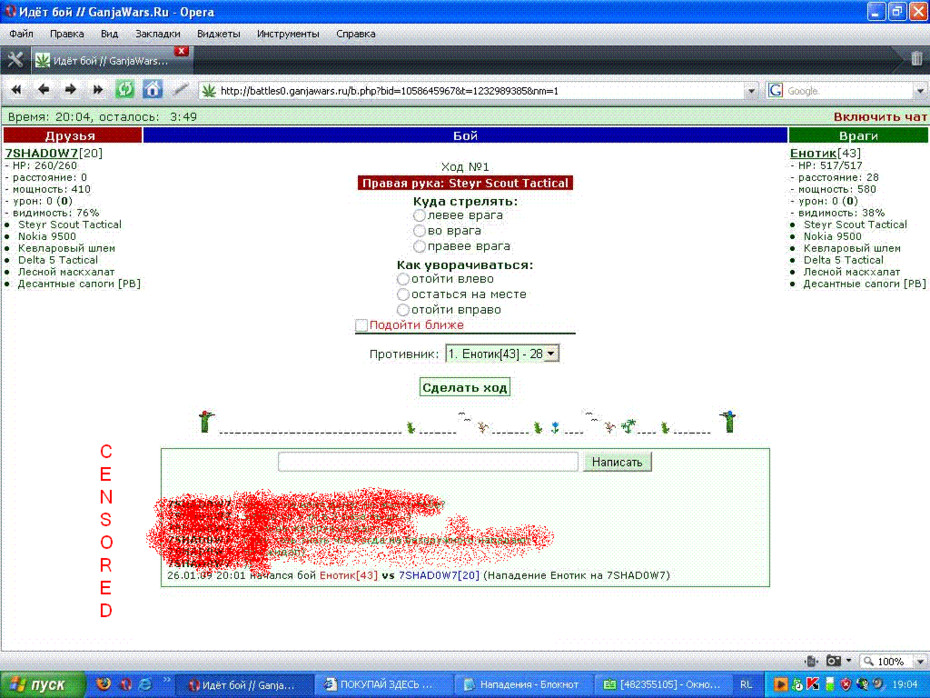Image resolution: width=930 pixels, height=698 pixels.
Task: Open the Вид menu
Action: (109, 34)
